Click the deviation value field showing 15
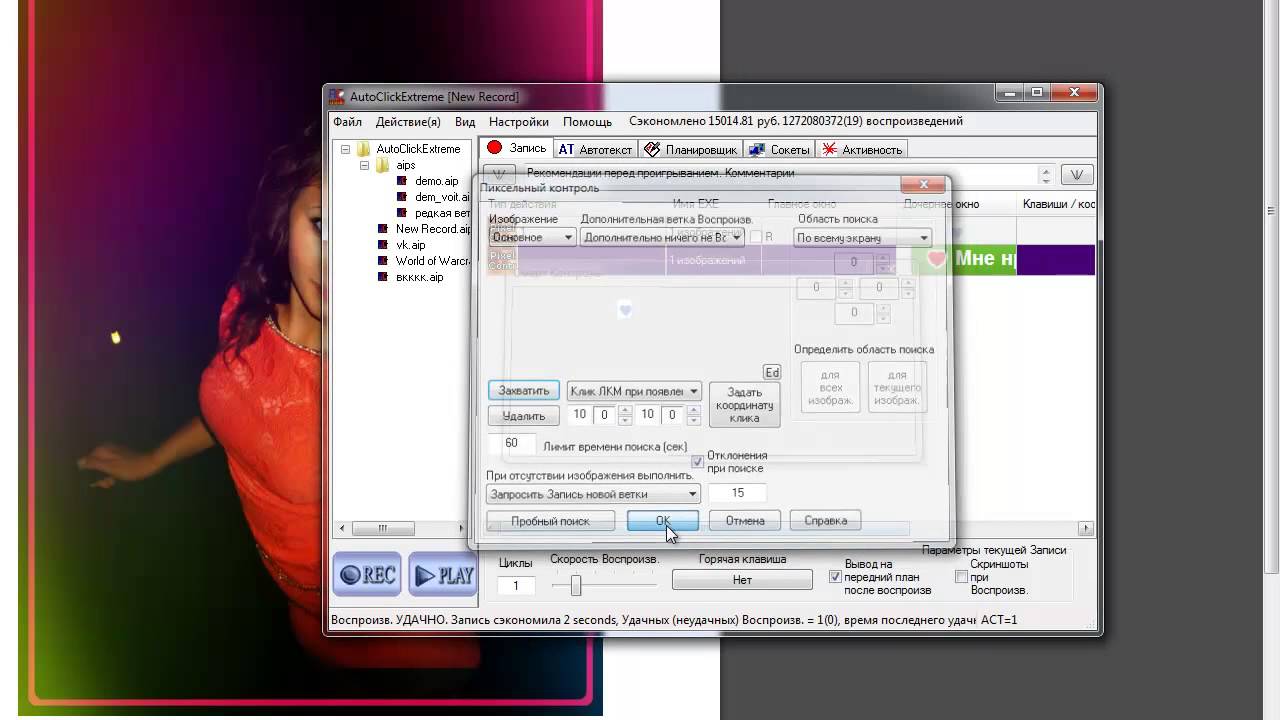 point(738,493)
